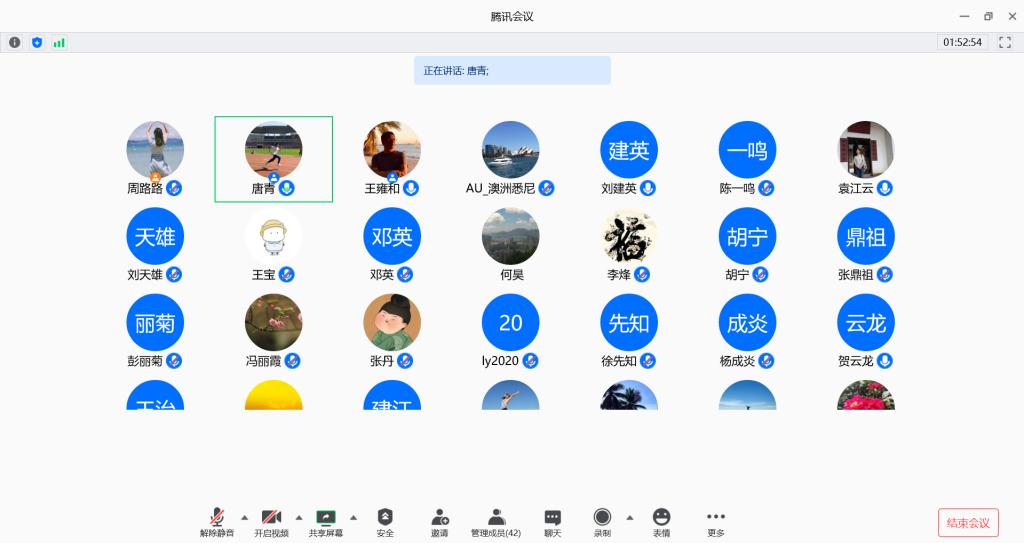
Task: Expand video options arrow beside 开启视频
Action: pyautogui.click(x=299, y=517)
